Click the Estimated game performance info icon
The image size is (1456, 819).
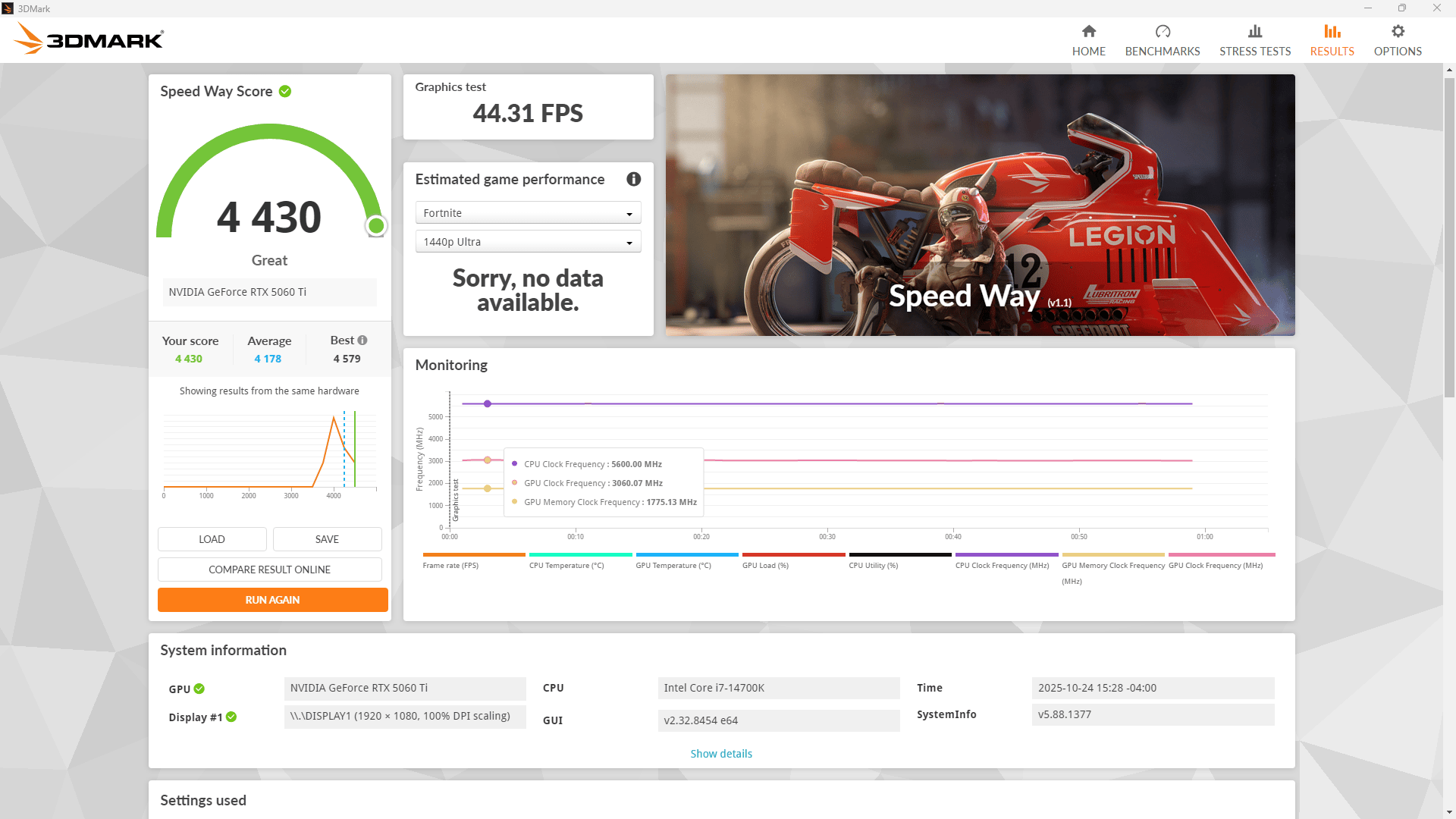pyautogui.click(x=634, y=179)
